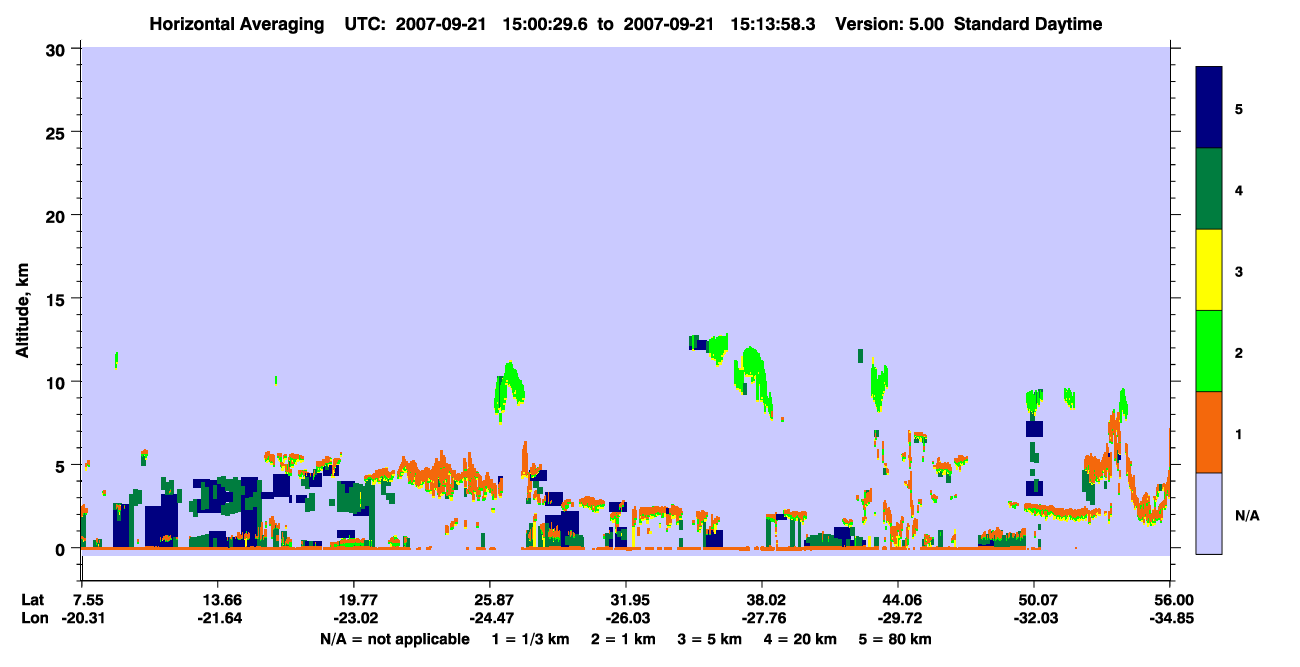This screenshot has height=667, width=1300.
Task: Click latitude value 13.66
Action: click(x=217, y=600)
